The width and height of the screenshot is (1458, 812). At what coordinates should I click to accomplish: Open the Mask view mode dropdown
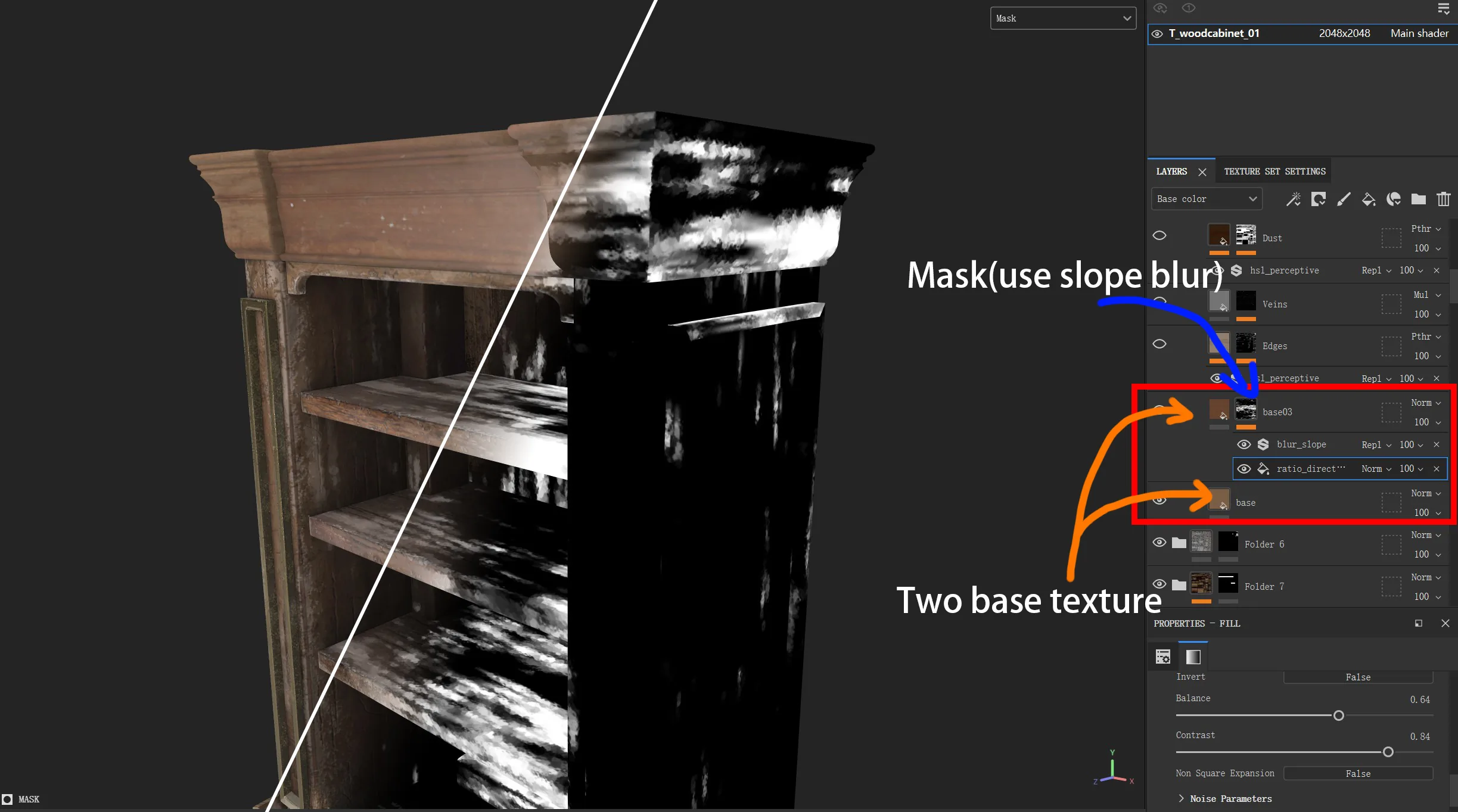pyautogui.click(x=1063, y=18)
